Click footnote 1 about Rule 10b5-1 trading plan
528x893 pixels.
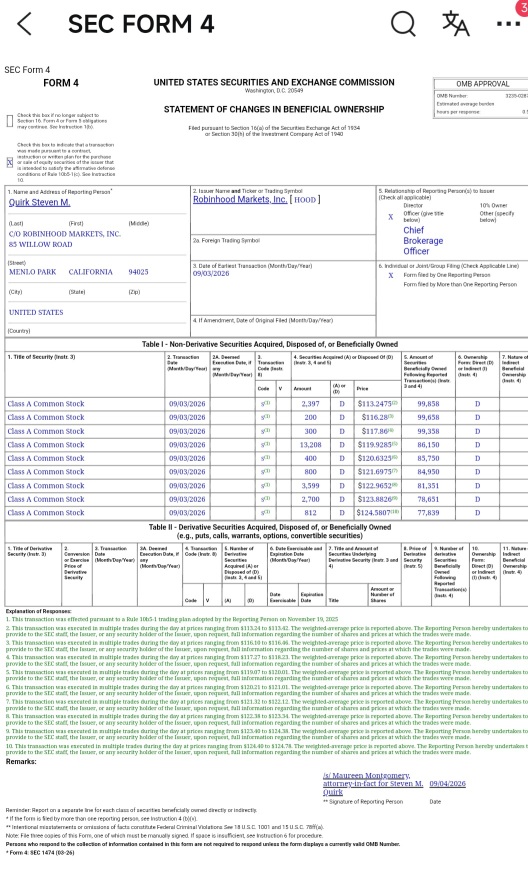(x=172, y=619)
